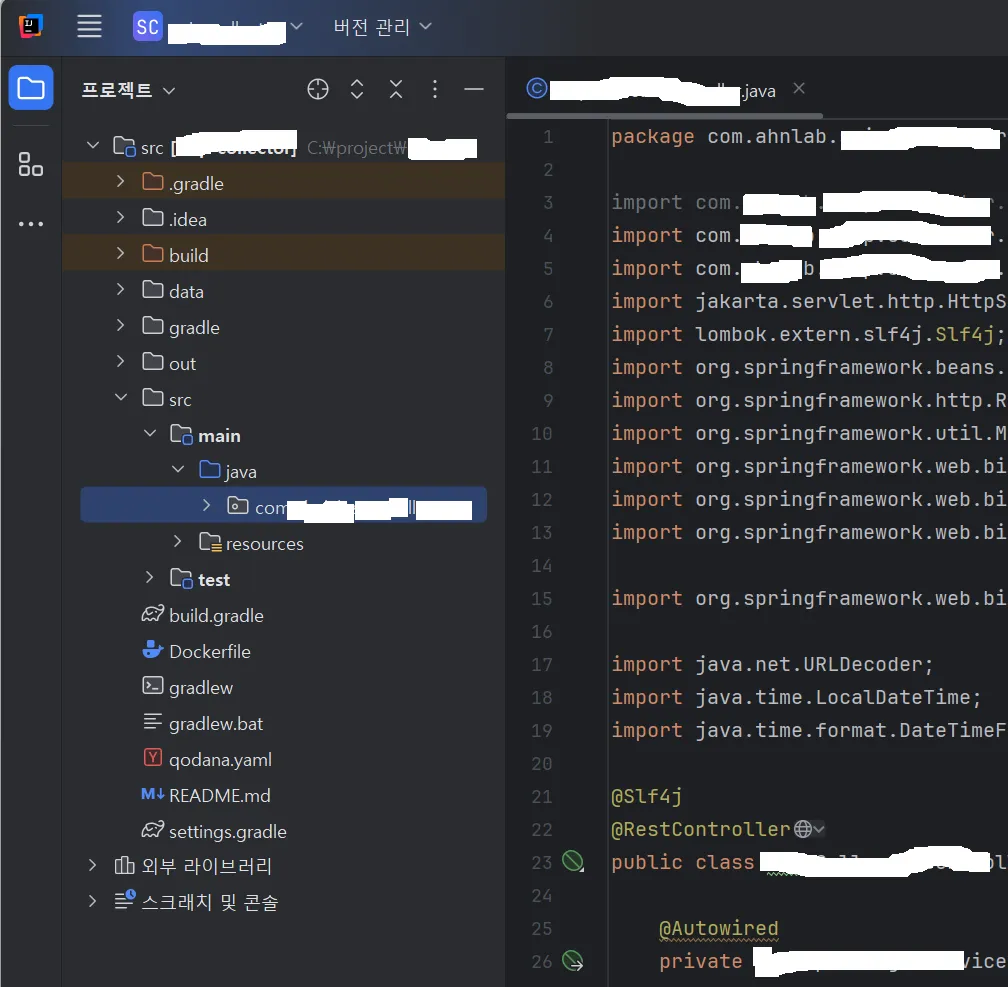Image resolution: width=1008 pixels, height=987 pixels.
Task: Hide the project panel with minimize icon
Action: pyautogui.click(x=474, y=90)
